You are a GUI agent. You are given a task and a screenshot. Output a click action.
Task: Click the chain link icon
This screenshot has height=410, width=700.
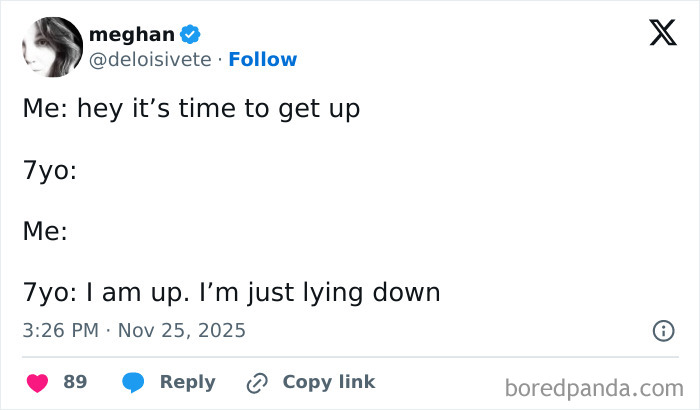(x=258, y=382)
